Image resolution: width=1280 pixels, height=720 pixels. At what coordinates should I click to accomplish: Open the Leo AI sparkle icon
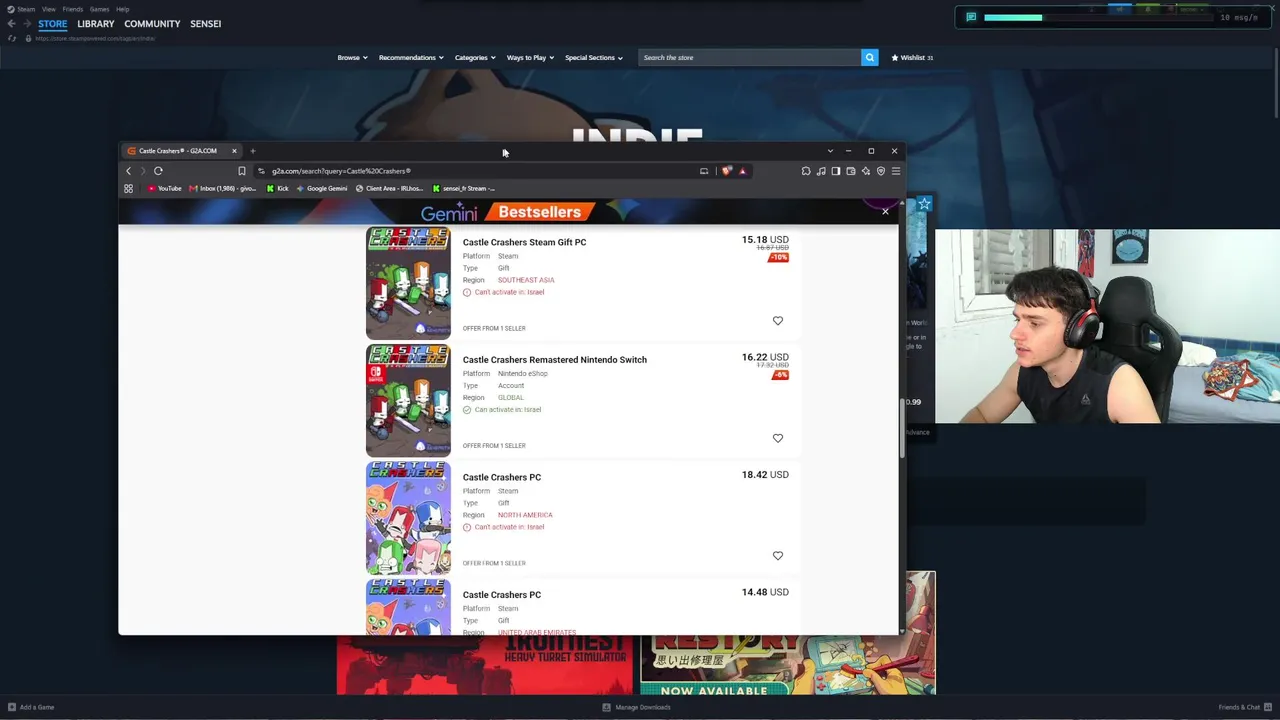(x=866, y=171)
